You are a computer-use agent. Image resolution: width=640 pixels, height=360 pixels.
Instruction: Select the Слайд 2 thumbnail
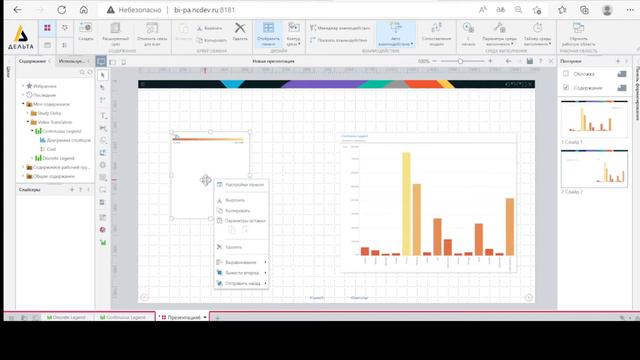(594, 169)
